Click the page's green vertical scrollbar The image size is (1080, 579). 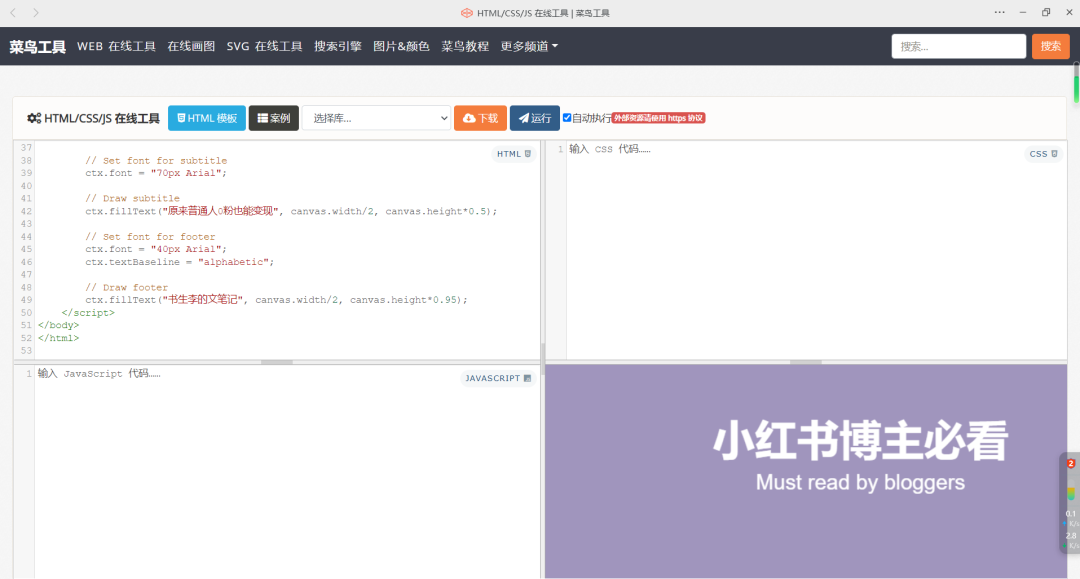pyautogui.click(x=1076, y=90)
